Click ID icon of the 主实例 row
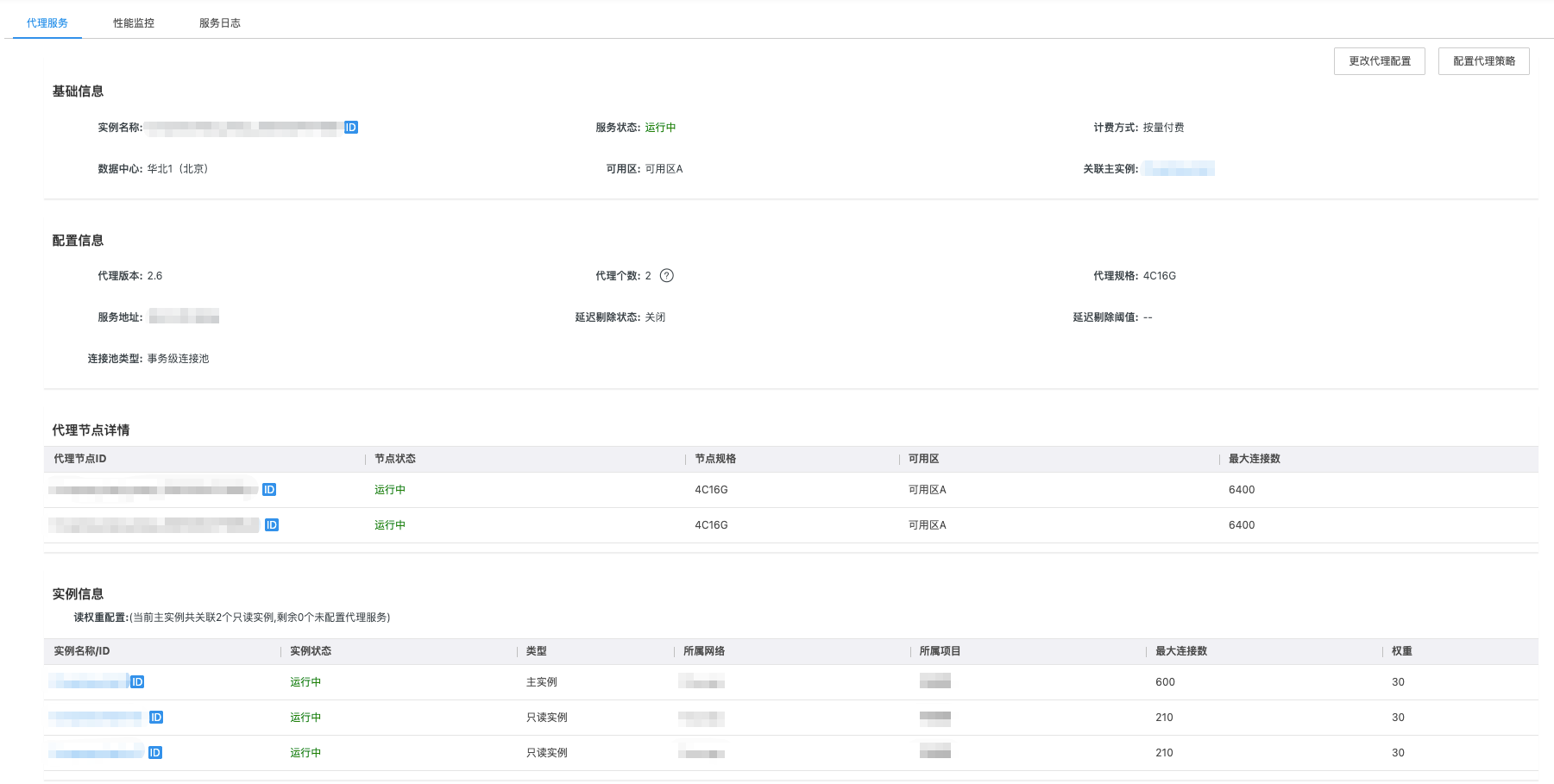Viewport: 1554px width, 784px height. pos(137,682)
